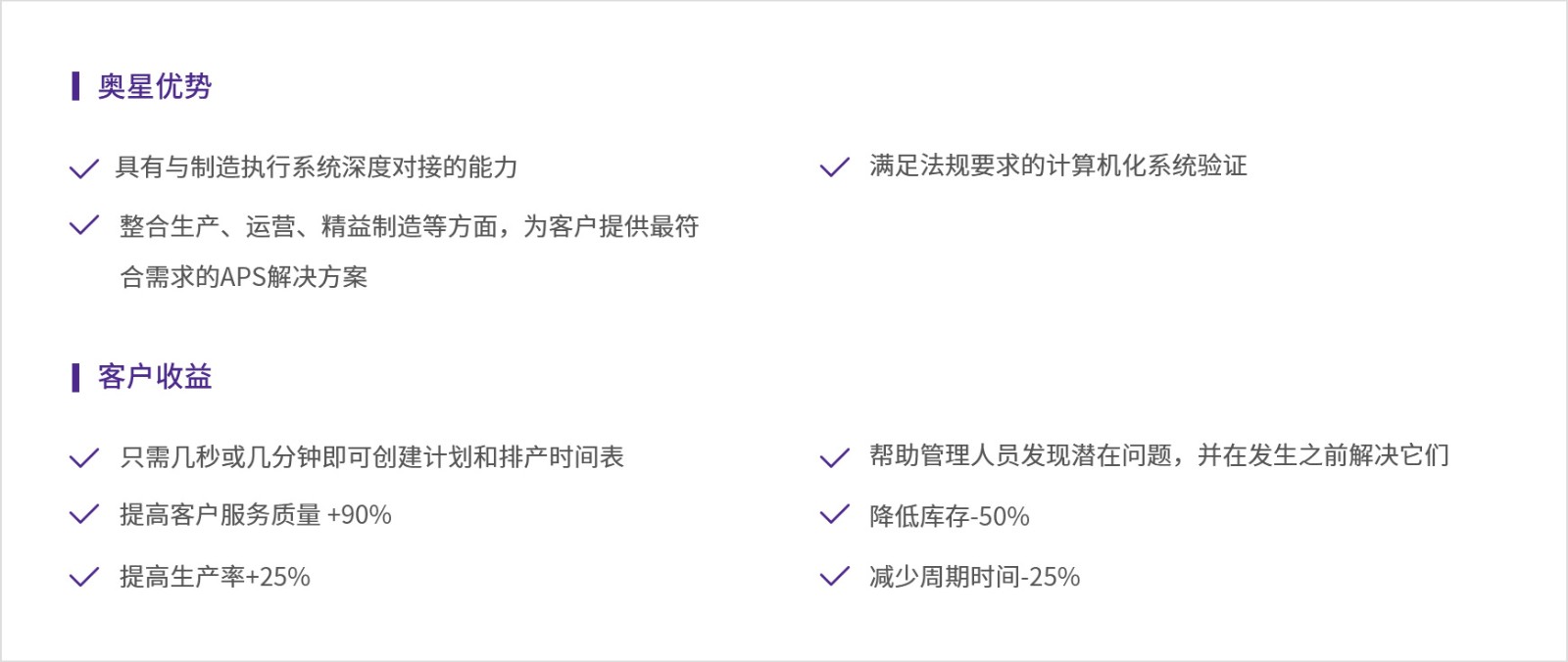Click checkmark beside 帮助管理人员发现潜在问题
1568x662 pixels.
(834, 456)
